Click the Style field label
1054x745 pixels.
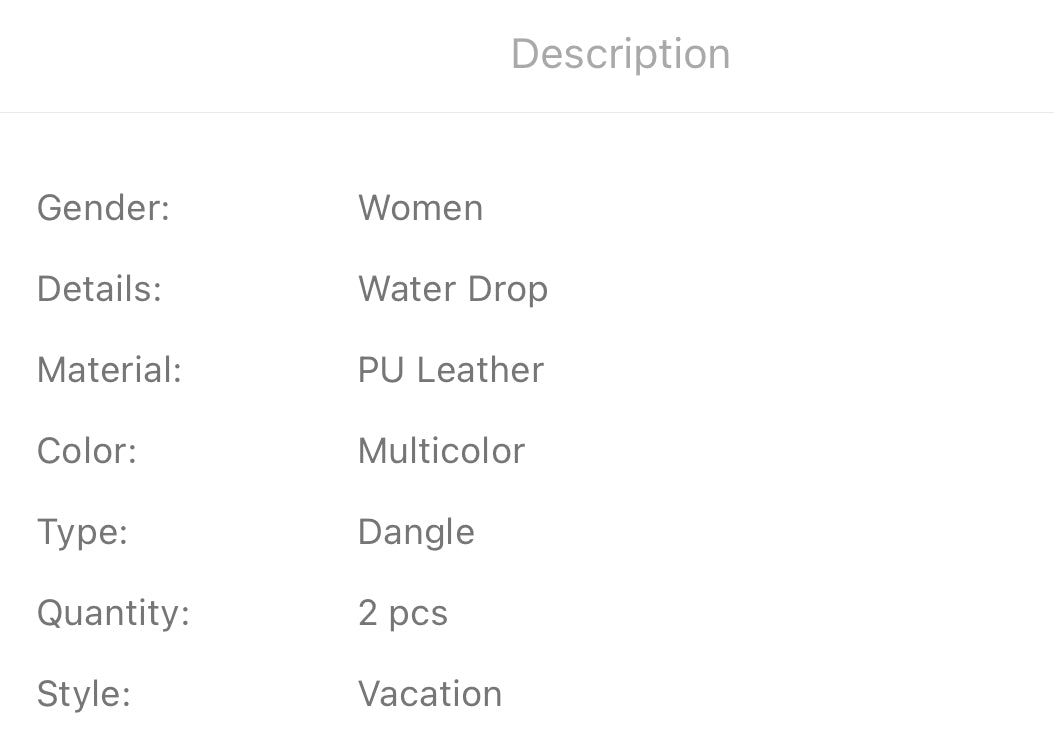(x=83, y=694)
